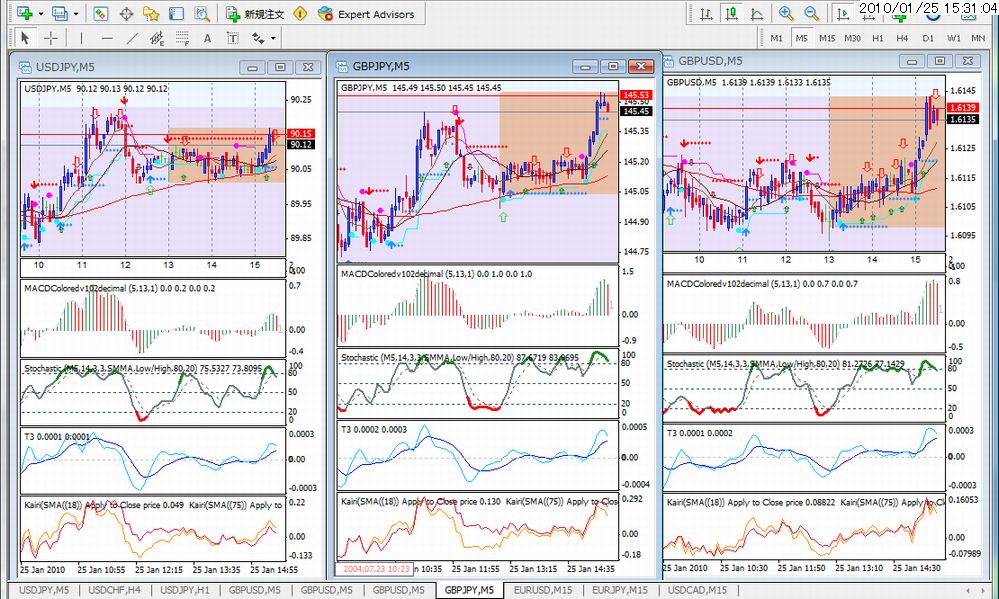Click the Zoom In magnifier
Image resolution: width=999 pixels, height=599 pixels.
pos(786,13)
